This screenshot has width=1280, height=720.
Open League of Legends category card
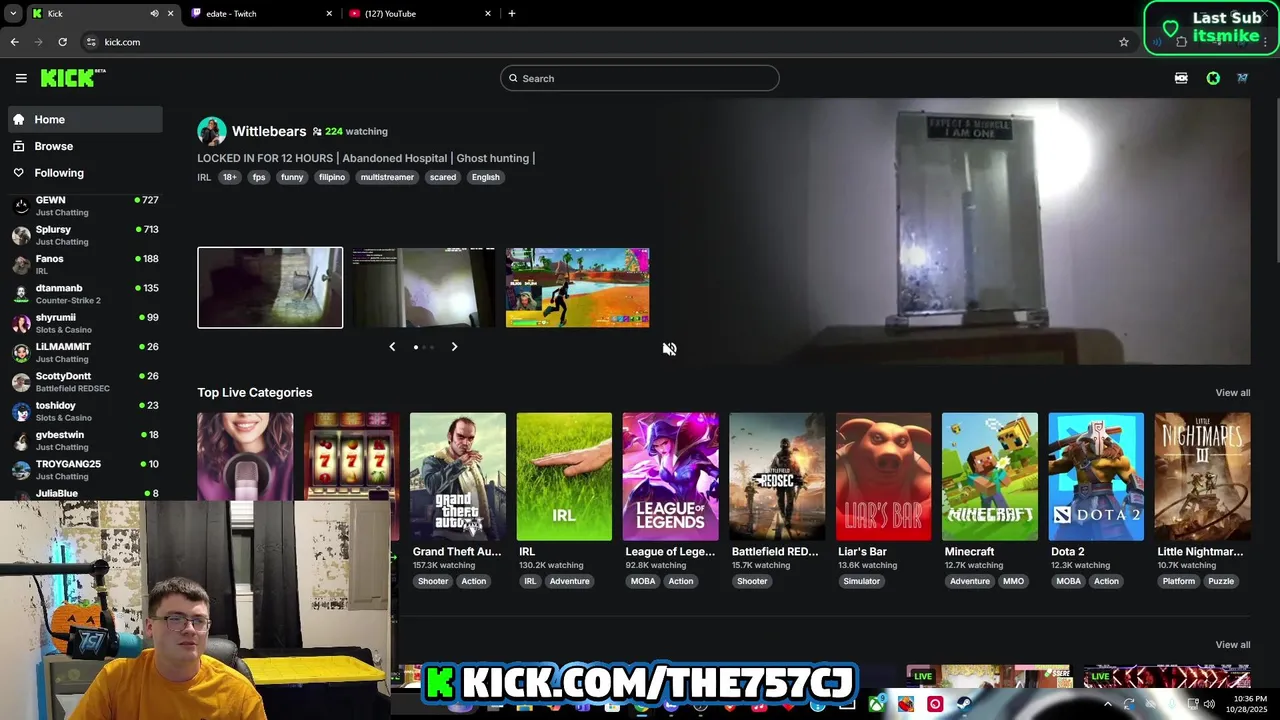click(670, 476)
